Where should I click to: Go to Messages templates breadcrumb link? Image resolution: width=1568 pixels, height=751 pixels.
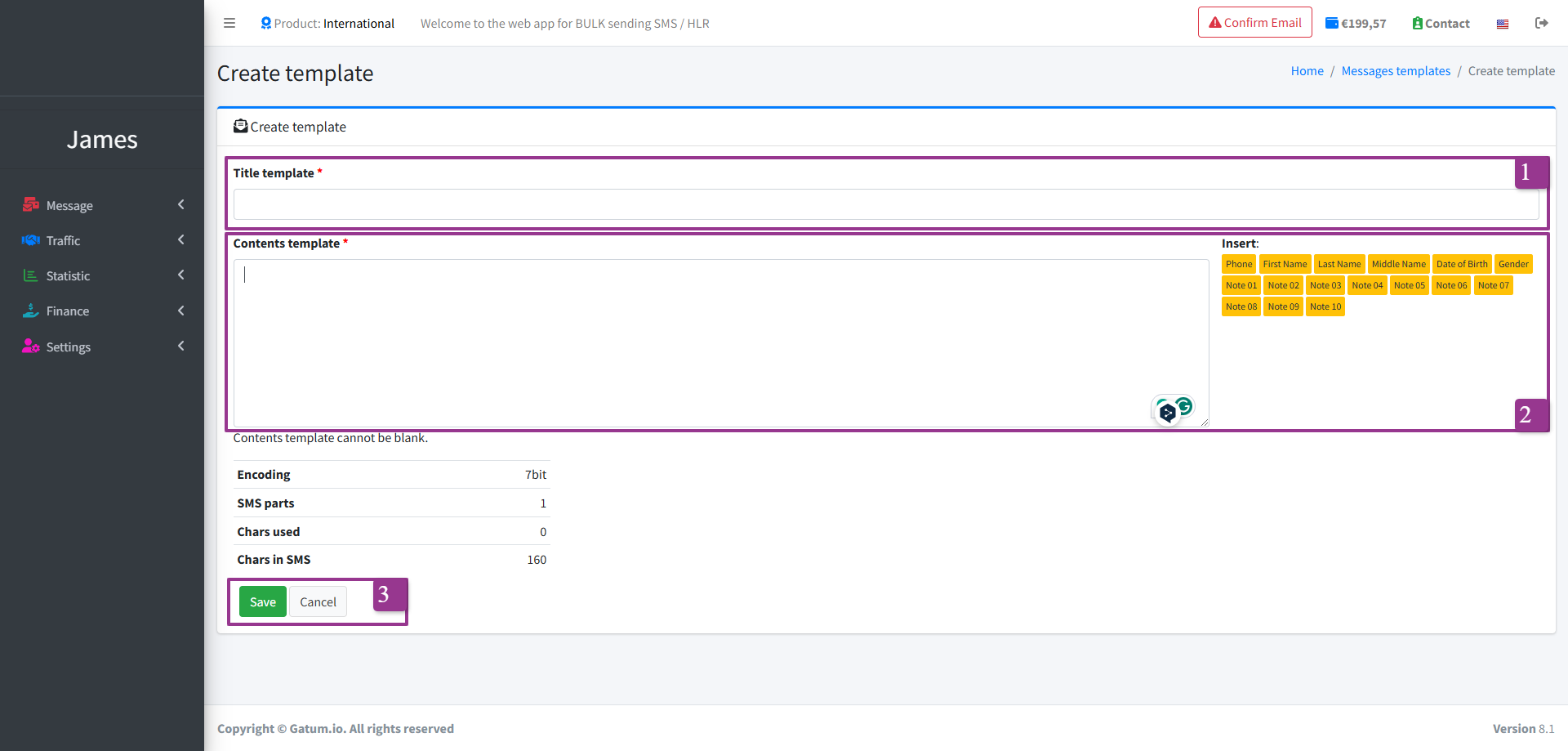1396,71
